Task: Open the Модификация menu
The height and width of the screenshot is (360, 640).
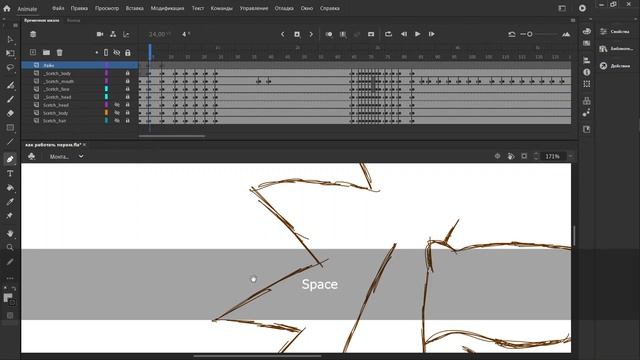Action: point(167,8)
